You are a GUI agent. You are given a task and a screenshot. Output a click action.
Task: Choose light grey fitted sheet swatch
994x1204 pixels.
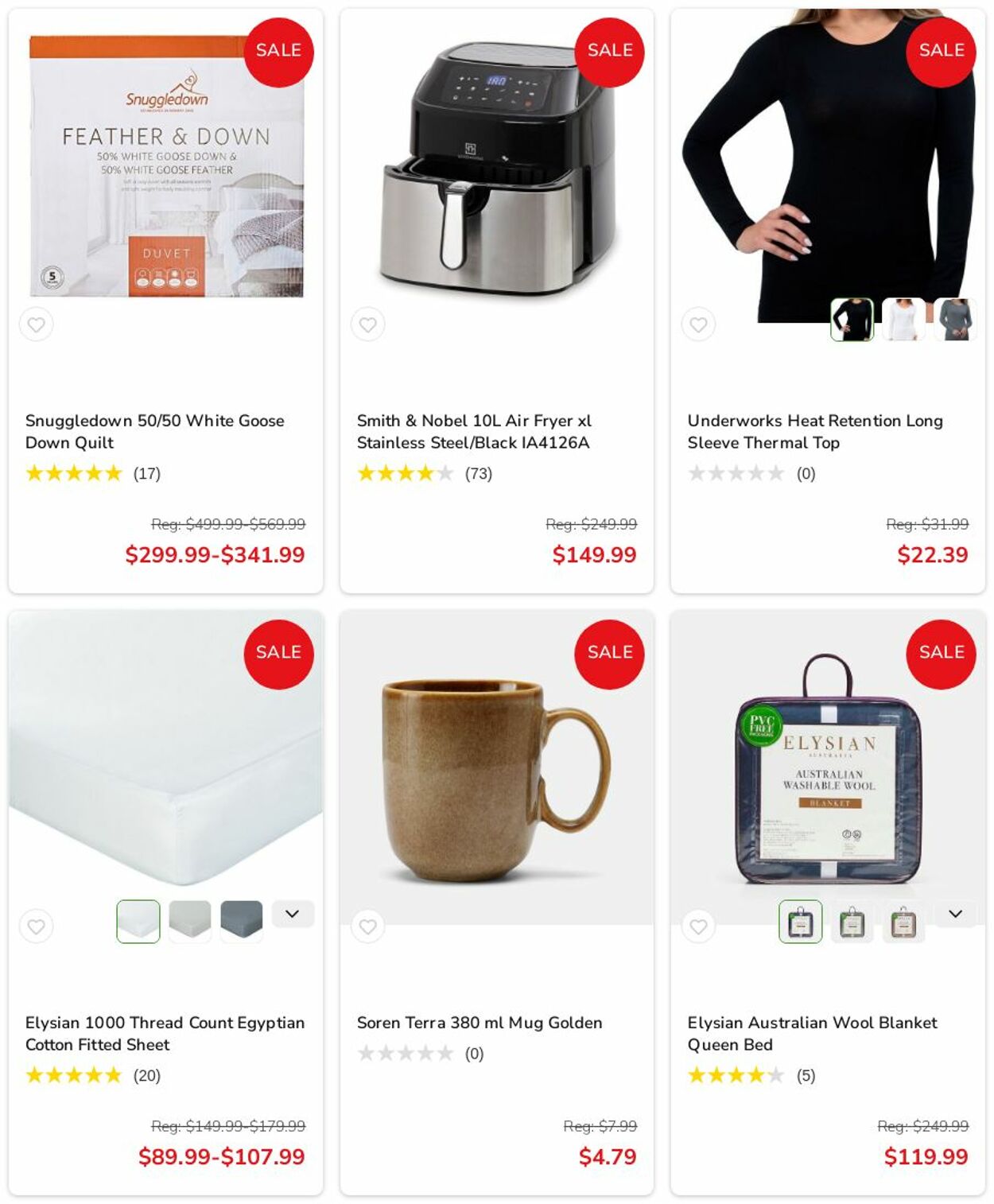[x=190, y=922]
